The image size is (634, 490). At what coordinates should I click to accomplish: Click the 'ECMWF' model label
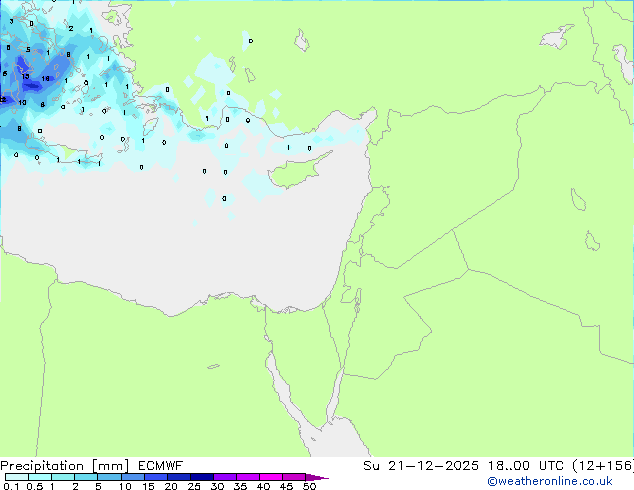point(161,466)
